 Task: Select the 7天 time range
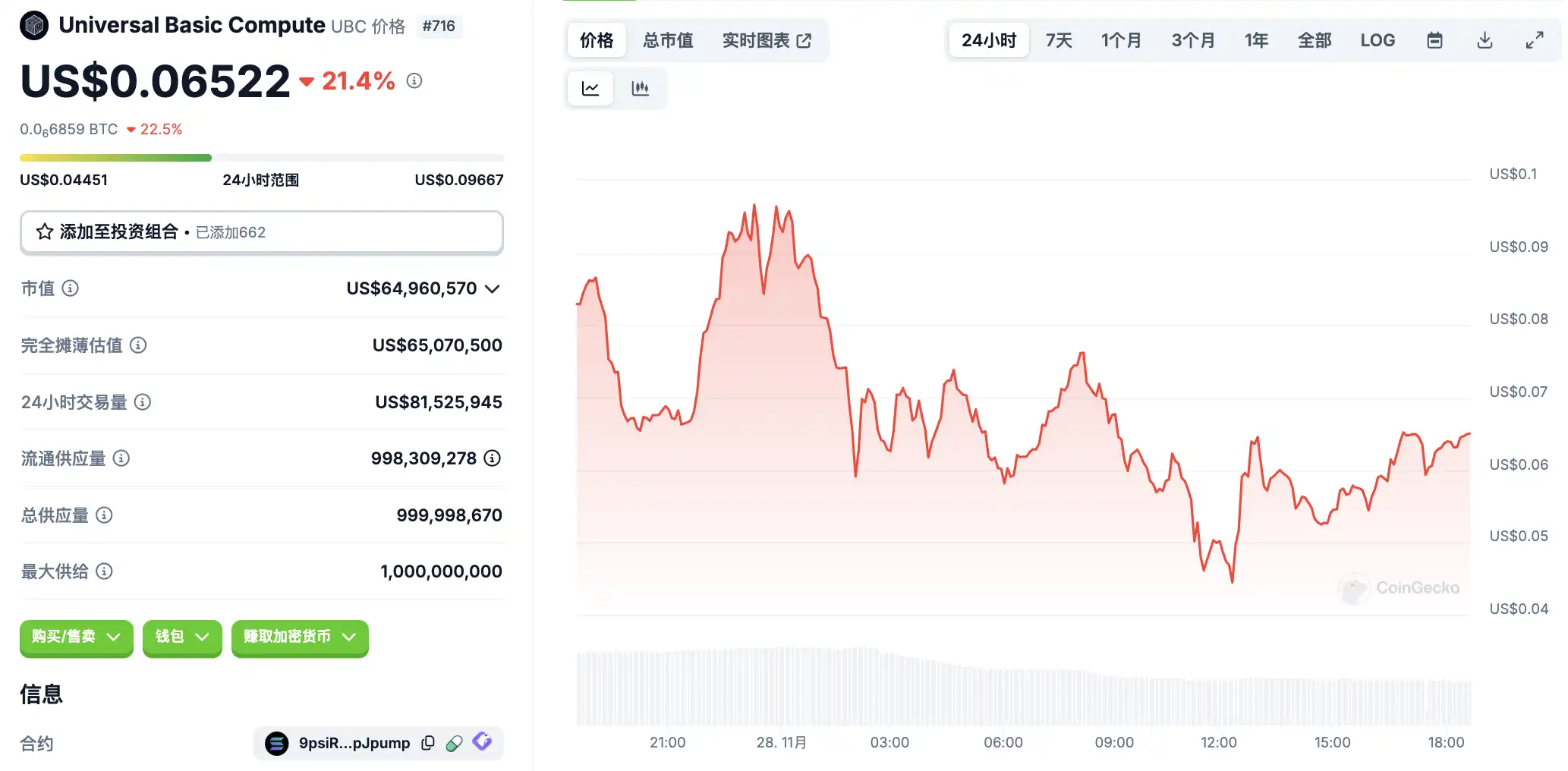coord(1059,40)
